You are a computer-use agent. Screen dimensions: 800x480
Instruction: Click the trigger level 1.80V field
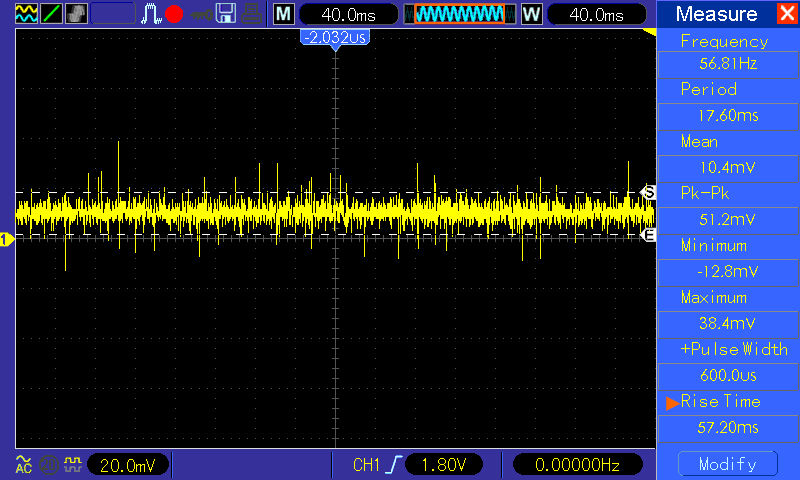445,464
